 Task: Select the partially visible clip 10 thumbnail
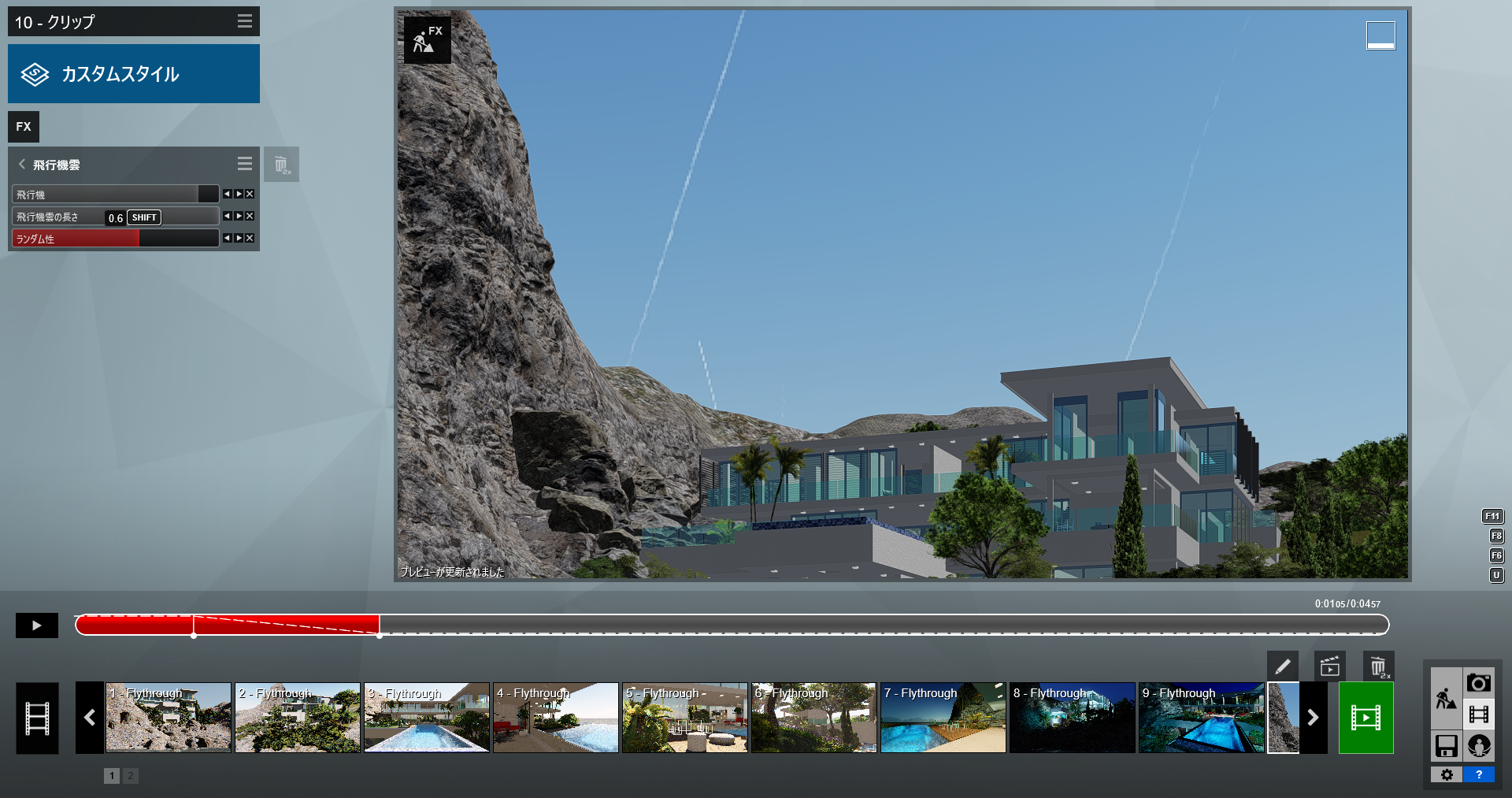coord(1284,718)
